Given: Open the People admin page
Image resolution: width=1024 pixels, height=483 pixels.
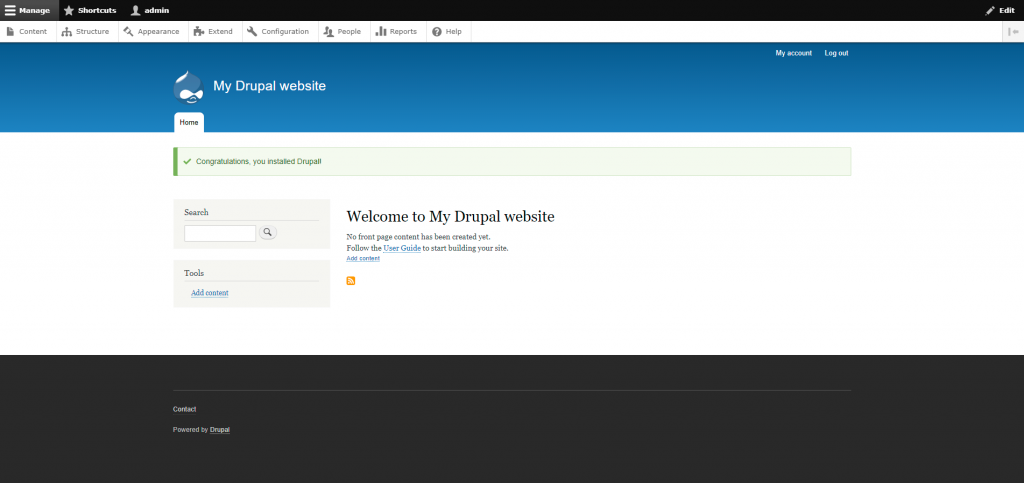Looking at the screenshot, I should pos(342,32).
